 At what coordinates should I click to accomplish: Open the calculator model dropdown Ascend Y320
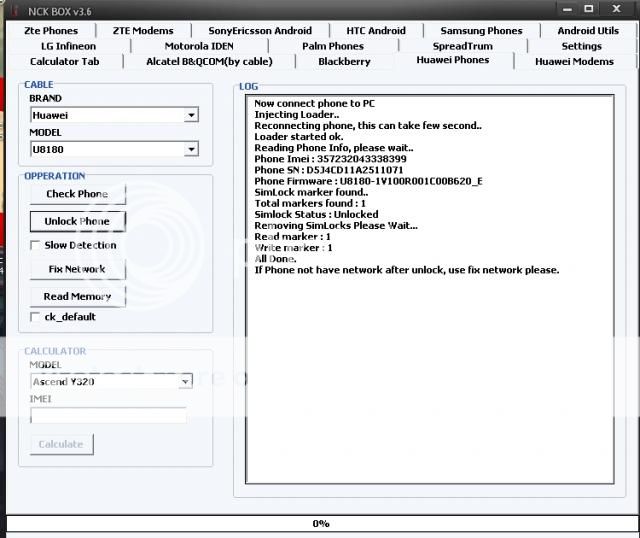[x=185, y=381]
